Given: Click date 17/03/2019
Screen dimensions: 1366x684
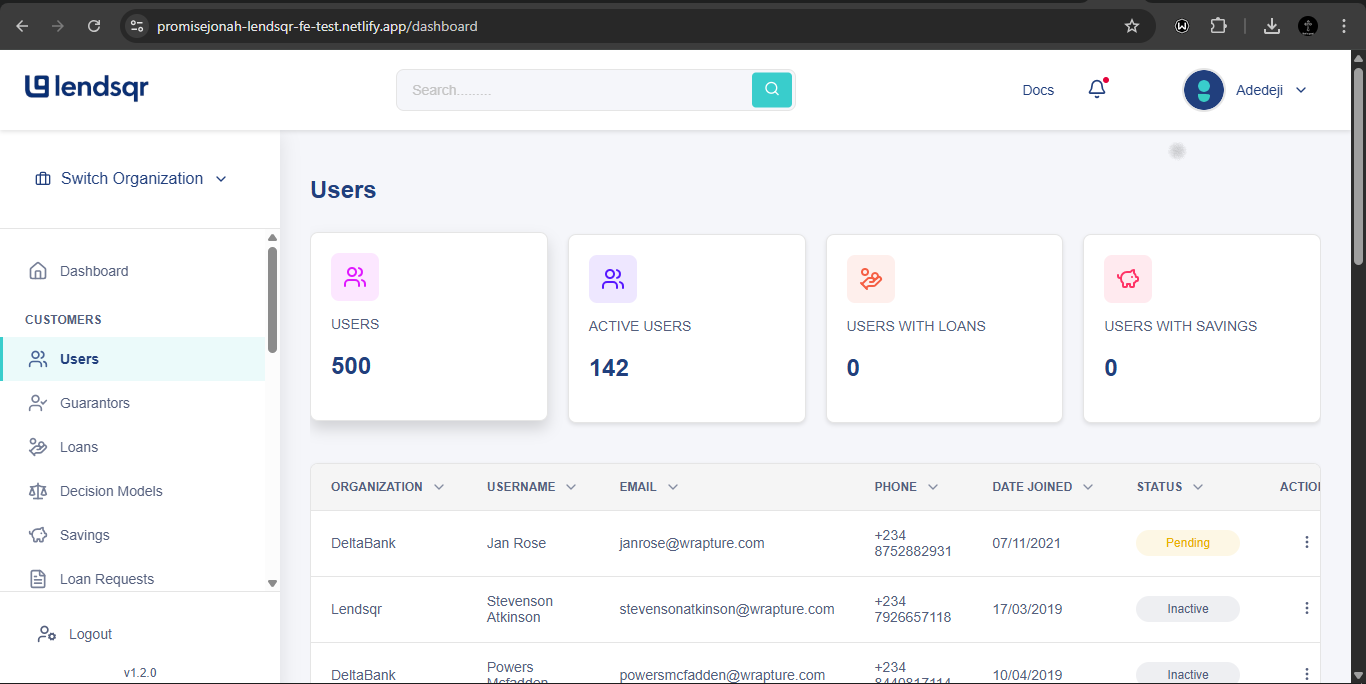Looking at the screenshot, I should pyautogui.click(x=1027, y=609).
